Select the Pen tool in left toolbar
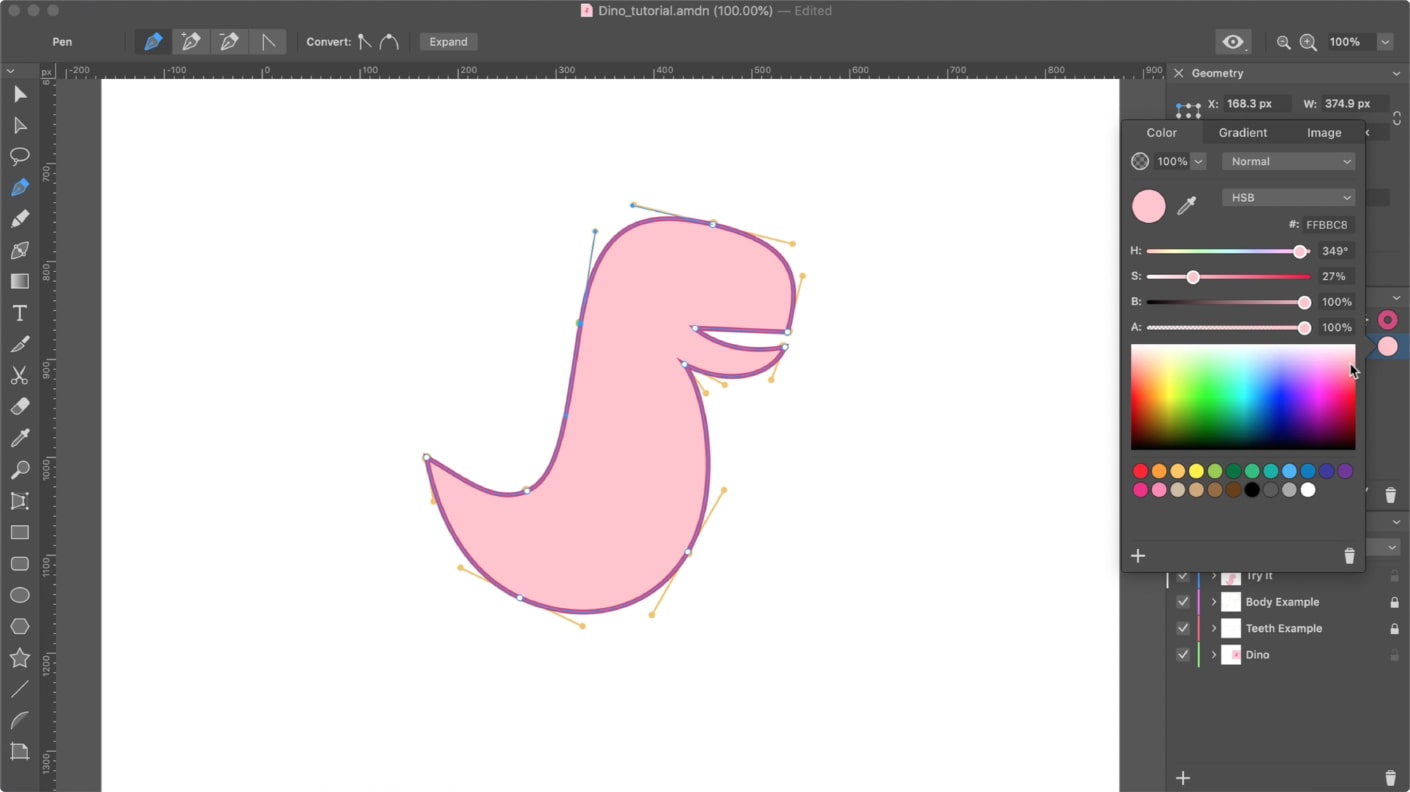This screenshot has width=1410, height=792. [19, 188]
